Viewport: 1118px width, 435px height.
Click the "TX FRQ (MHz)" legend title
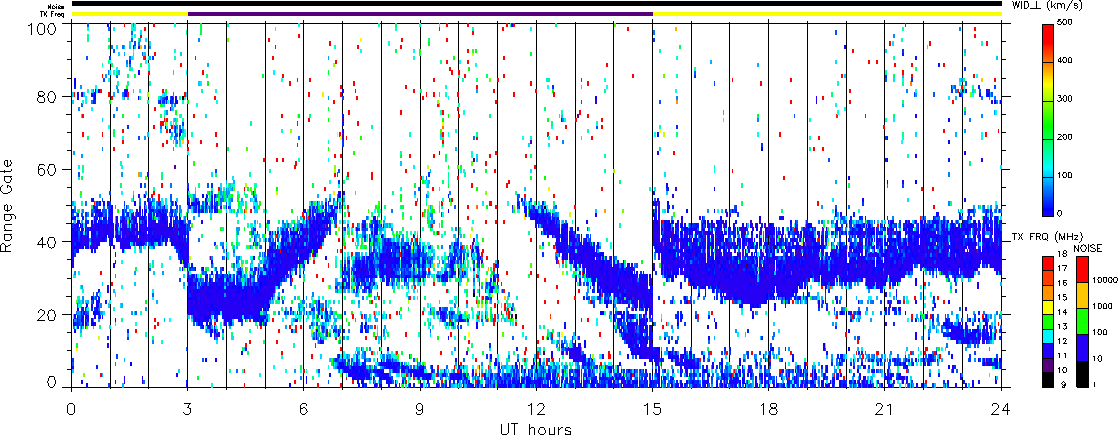(x=1047, y=237)
